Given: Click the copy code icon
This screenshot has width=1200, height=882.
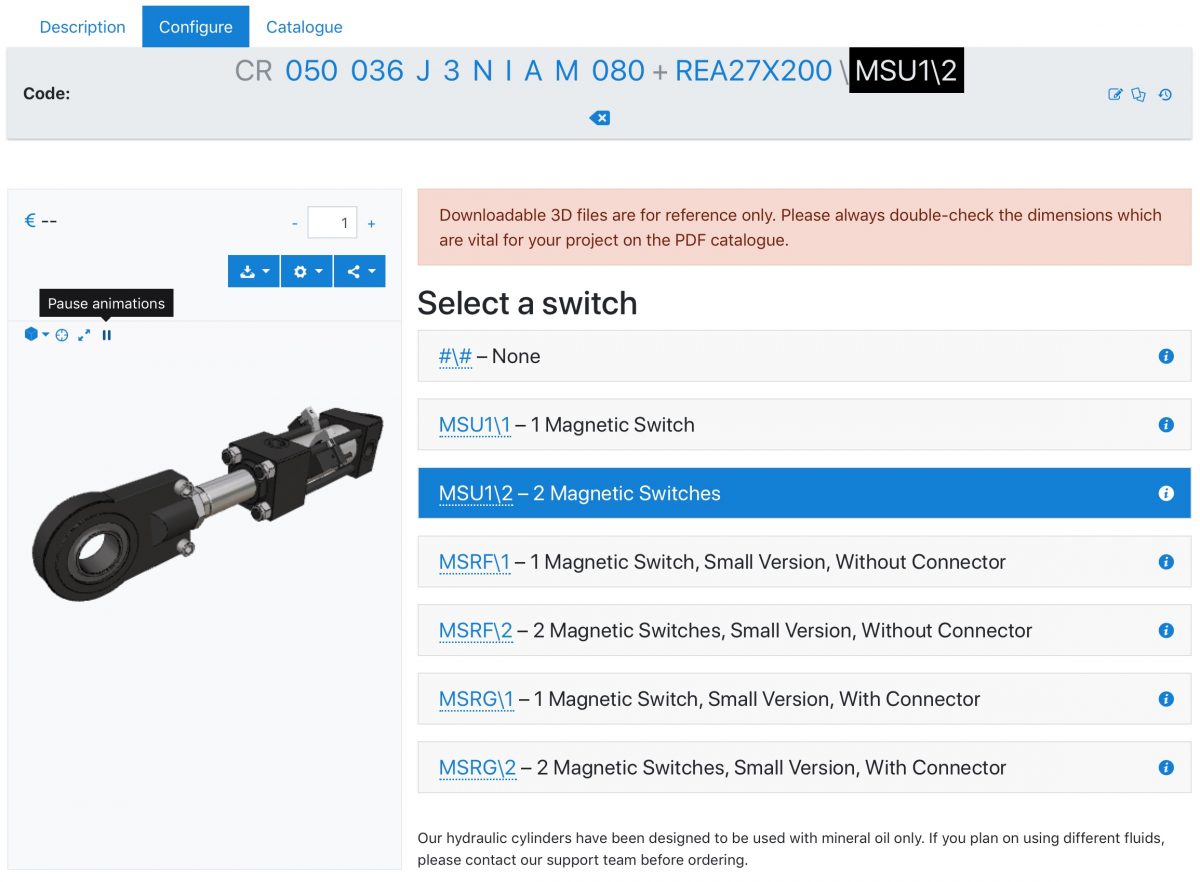Looking at the screenshot, I should (x=1139, y=95).
